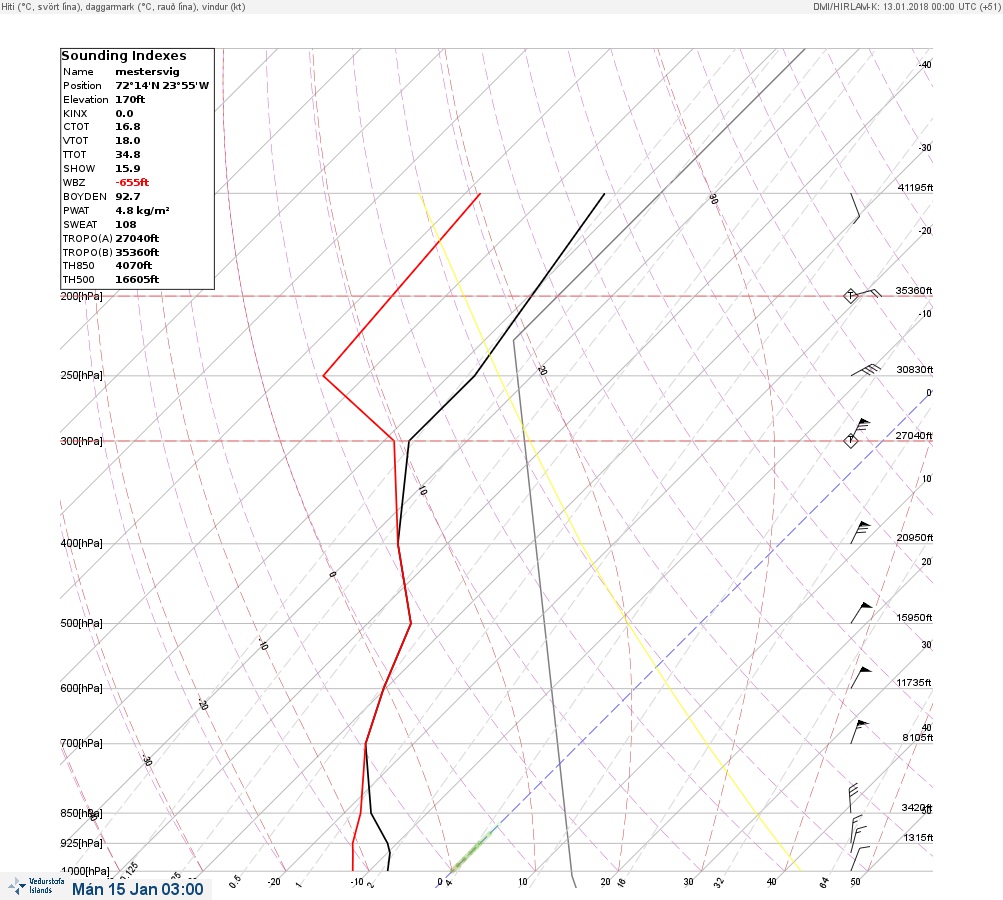
Task: Click the station name 'mestersvig'
Action: pyautogui.click(x=147, y=72)
